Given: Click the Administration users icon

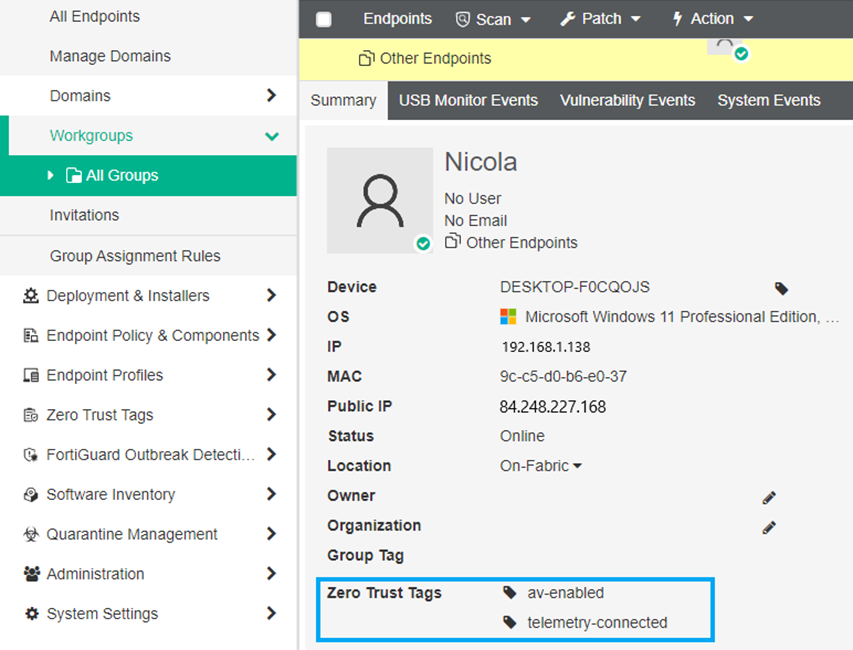Looking at the screenshot, I should (x=32, y=574).
